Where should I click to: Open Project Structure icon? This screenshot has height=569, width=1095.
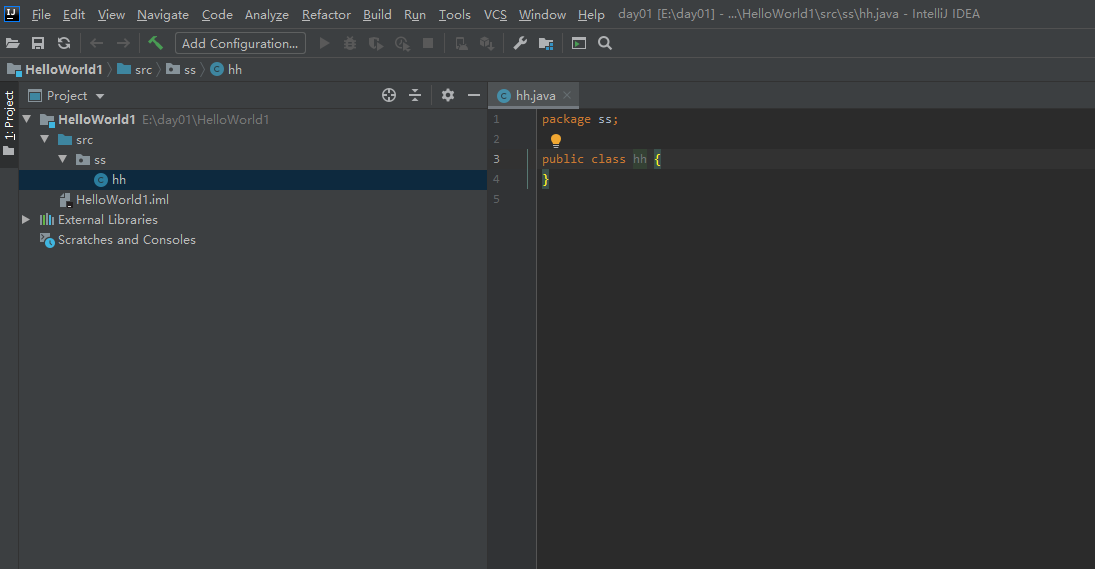coord(546,43)
